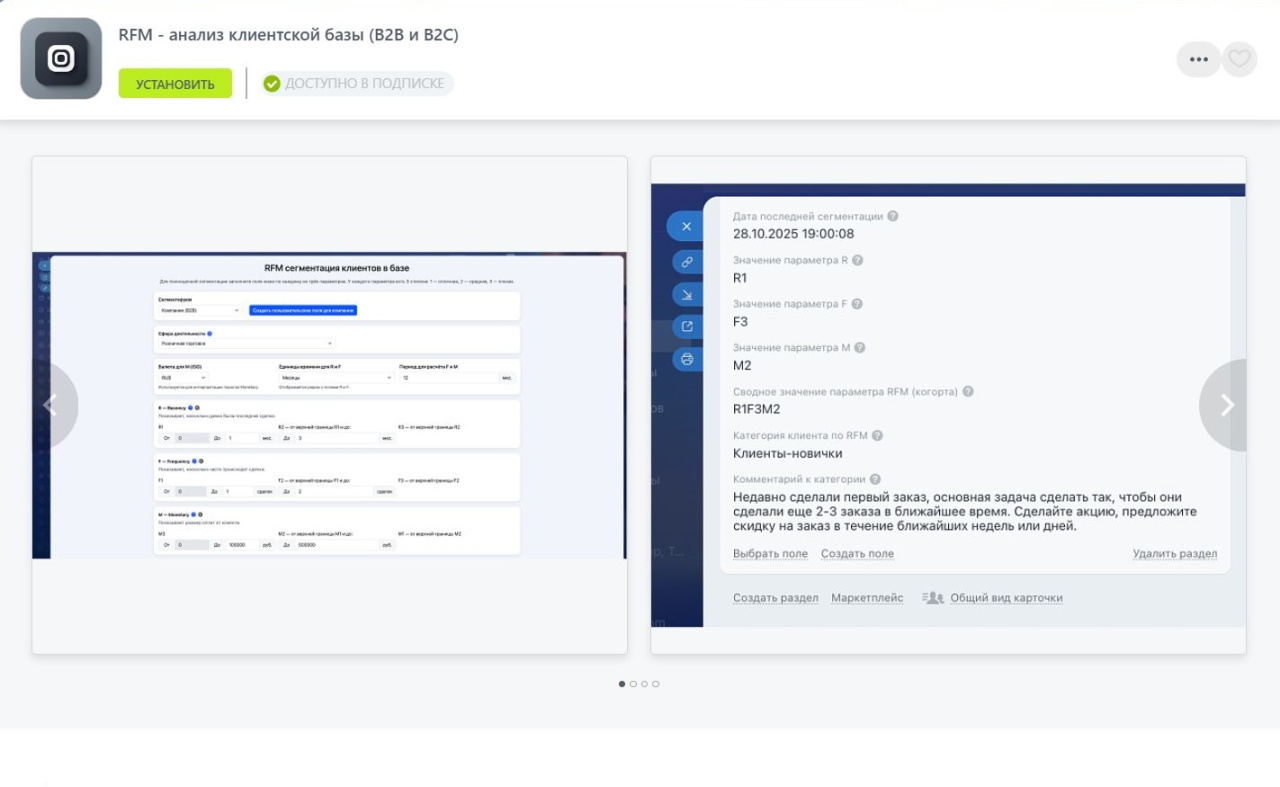Click the printer icon in card sidebar

pos(686,358)
